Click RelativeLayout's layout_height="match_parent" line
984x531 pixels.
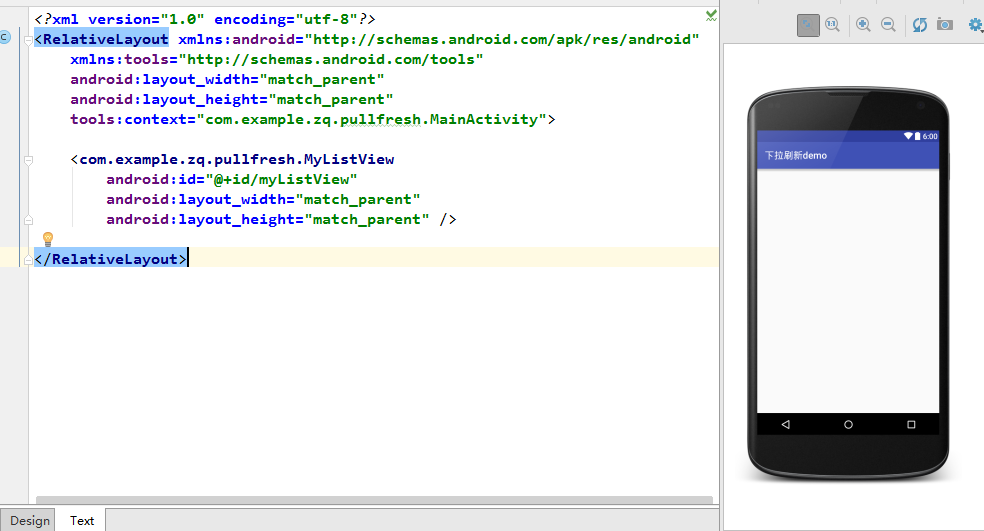(232, 100)
